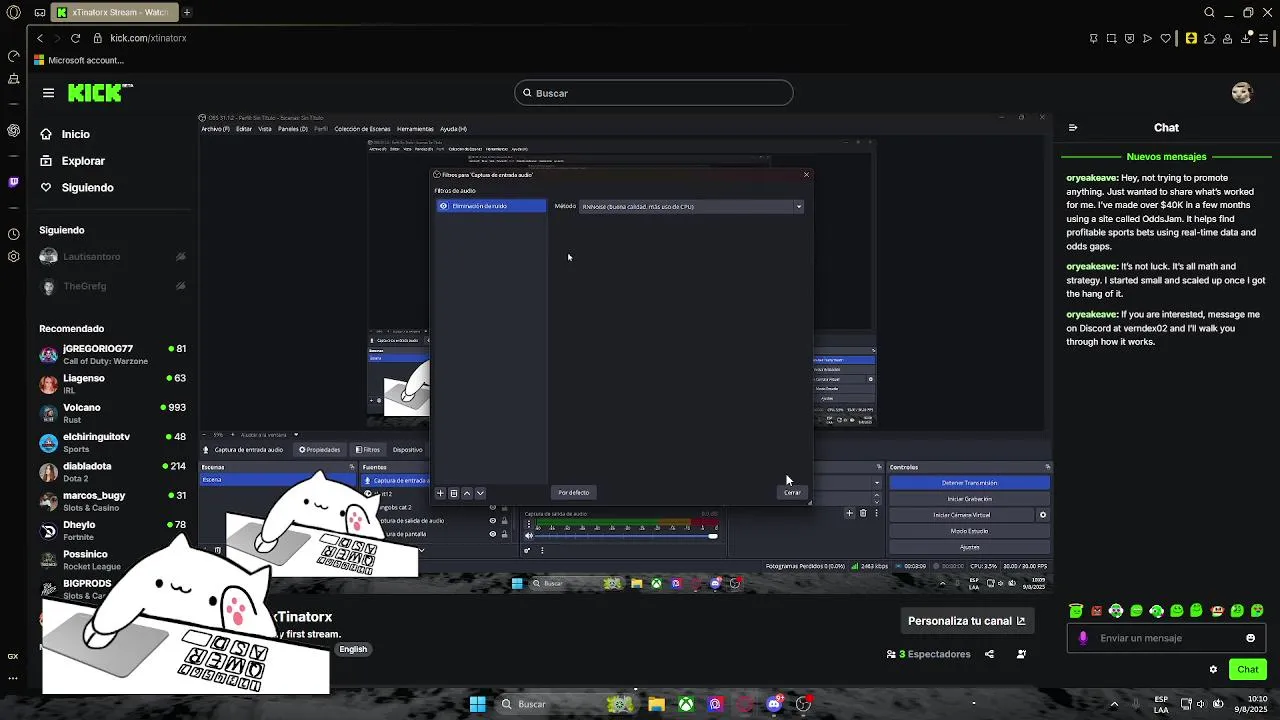Open Windows Start button on taskbar
The image size is (1280, 720).
click(x=477, y=704)
